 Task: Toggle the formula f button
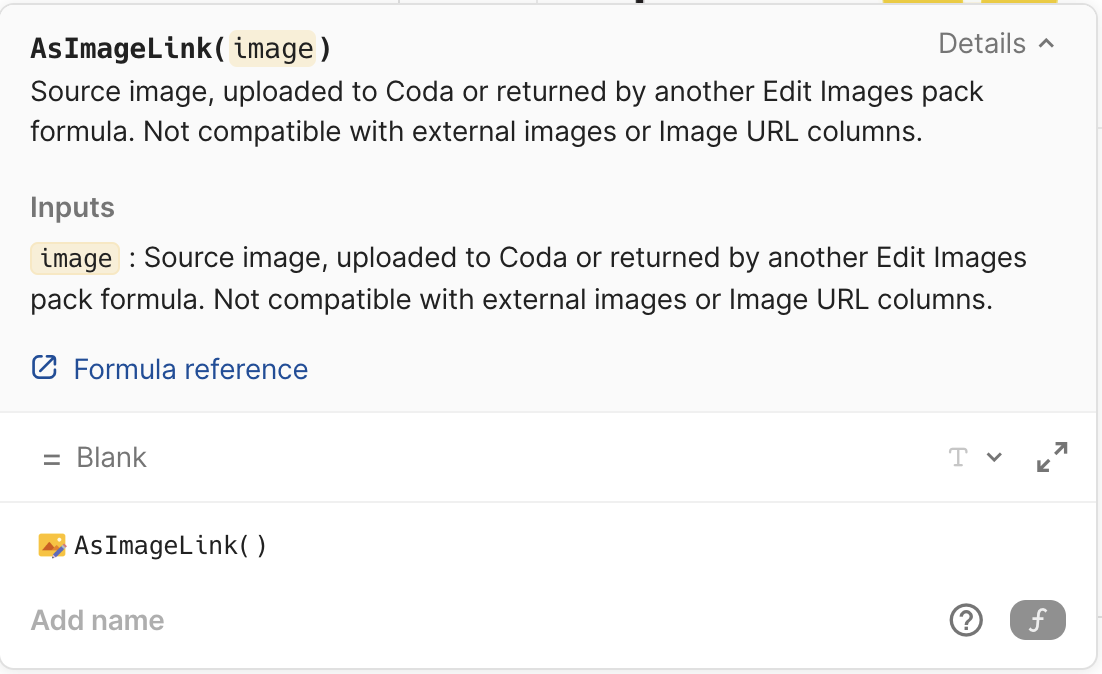click(x=1038, y=620)
